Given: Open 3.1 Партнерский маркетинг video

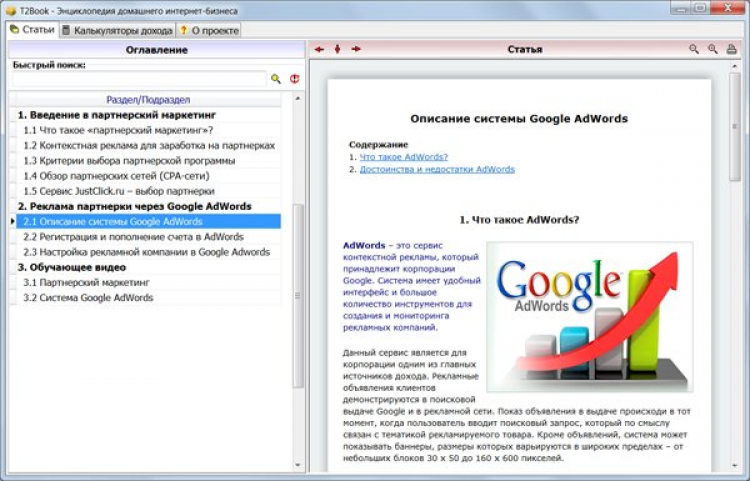Looking at the screenshot, I should click(148, 283).
